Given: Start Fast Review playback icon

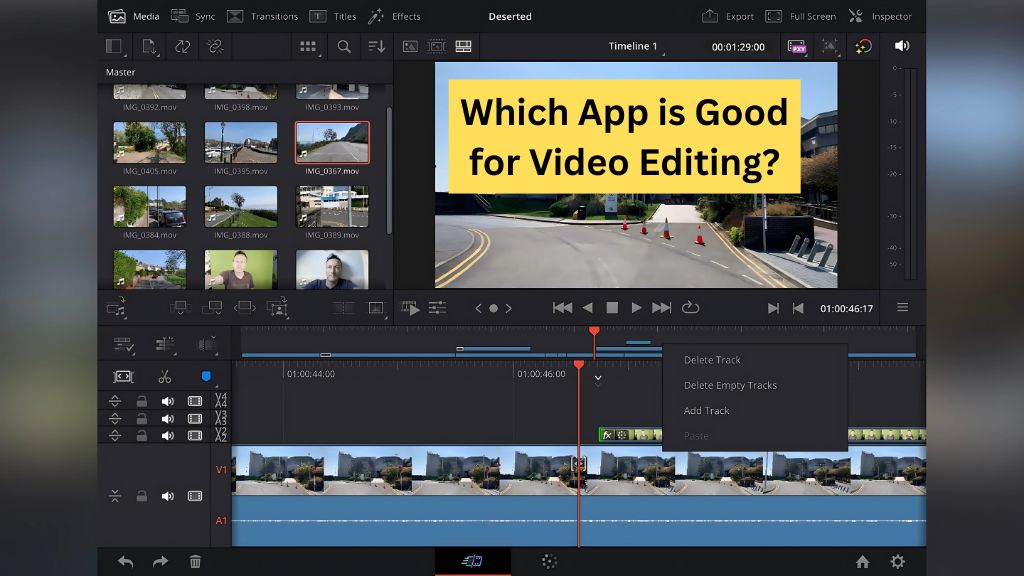Looking at the screenshot, I should tap(410, 308).
